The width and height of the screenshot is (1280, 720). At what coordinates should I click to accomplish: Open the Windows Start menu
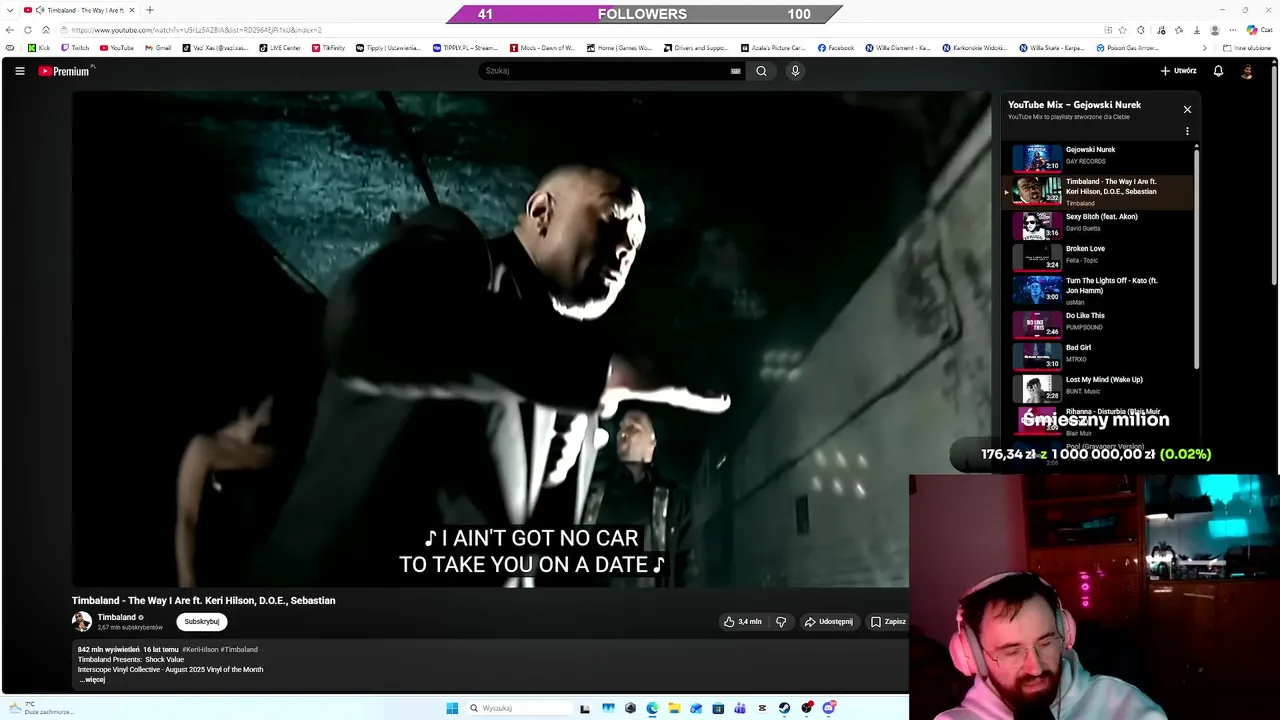click(452, 708)
